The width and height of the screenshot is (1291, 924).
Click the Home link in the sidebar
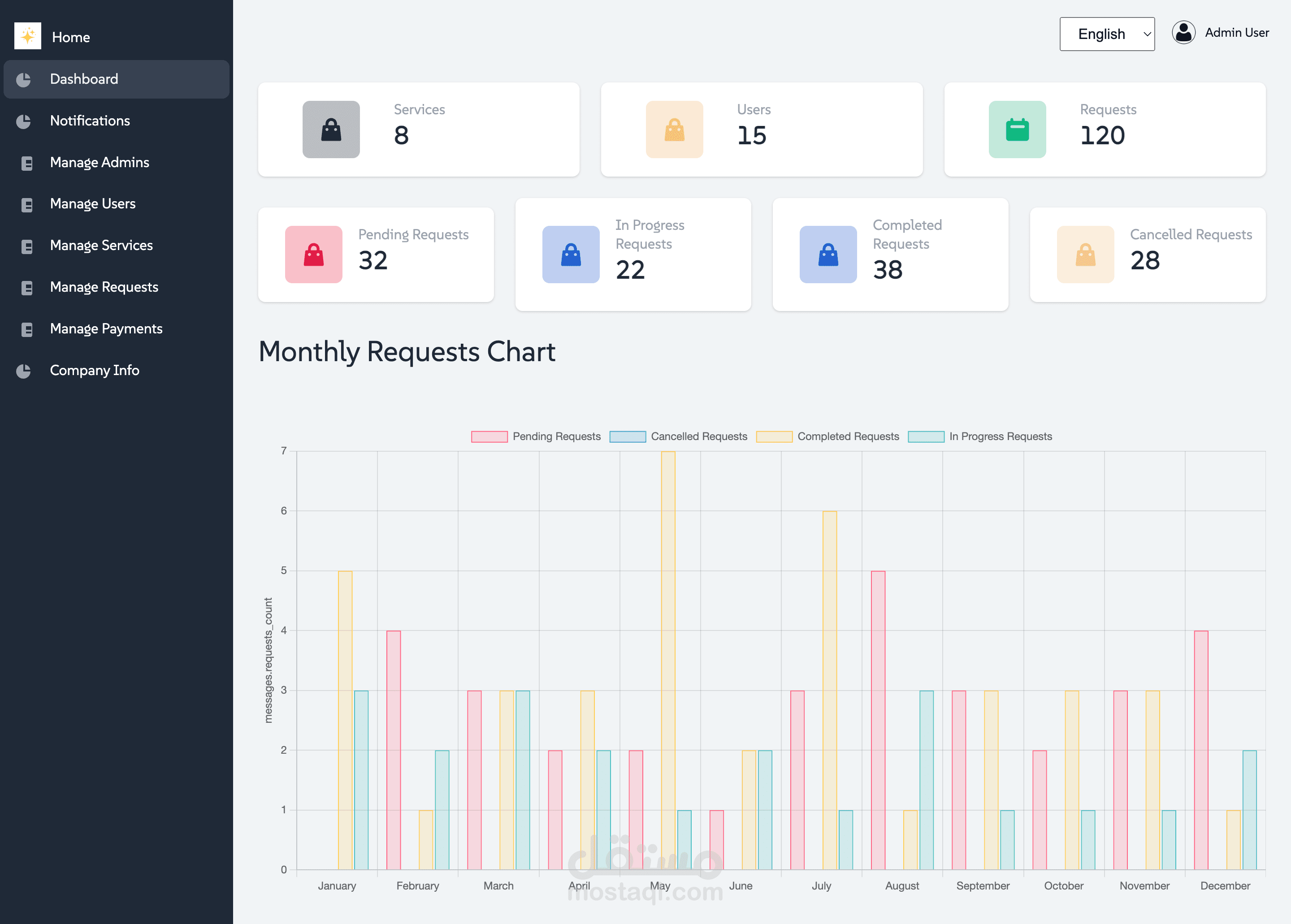(x=70, y=38)
